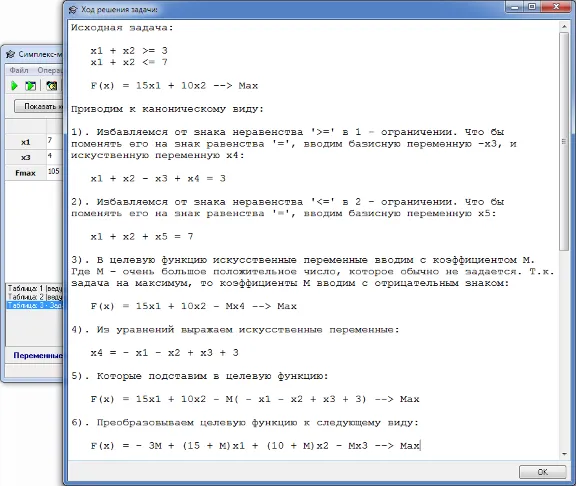Click the vertical scrollbar thumb in the dialog

[x=564, y=141]
